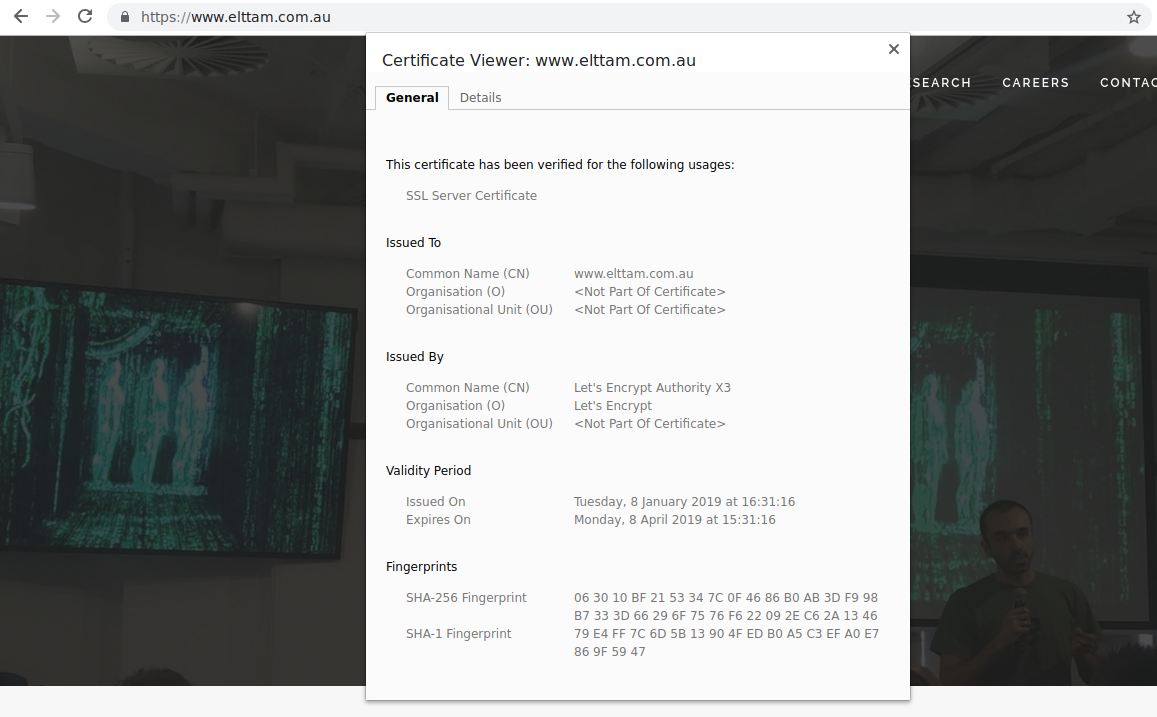Click the browser forward arrow
The height and width of the screenshot is (717, 1157).
click(x=53, y=17)
